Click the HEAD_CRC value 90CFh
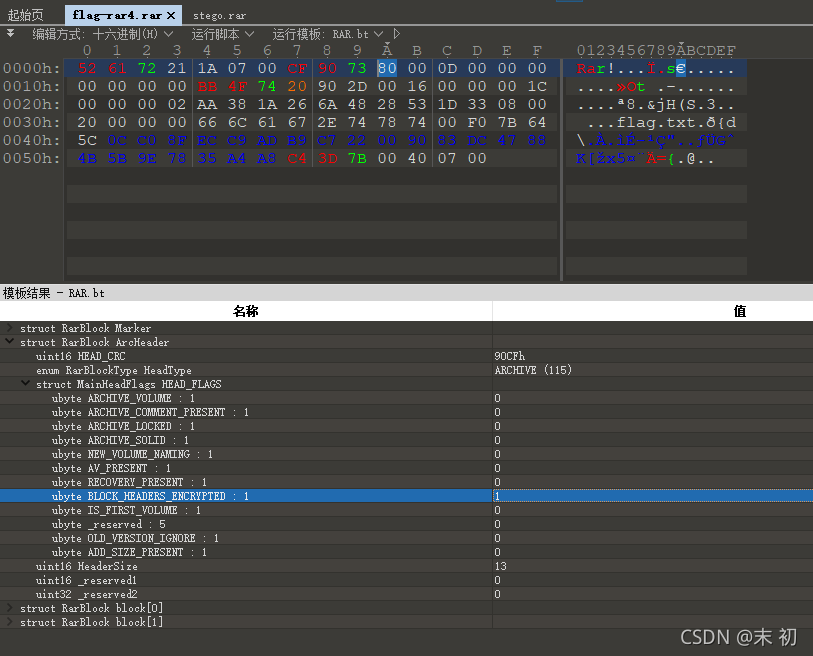 [510, 356]
